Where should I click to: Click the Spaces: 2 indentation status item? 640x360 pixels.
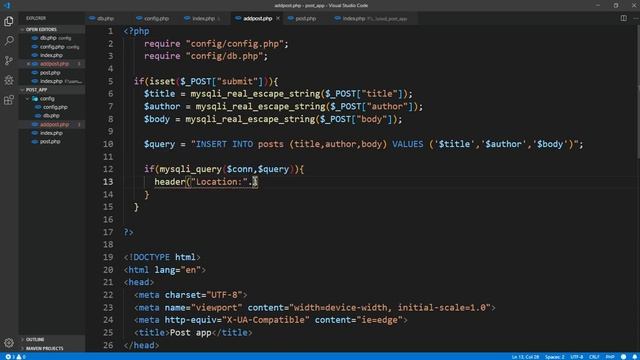pyautogui.click(x=555, y=357)
